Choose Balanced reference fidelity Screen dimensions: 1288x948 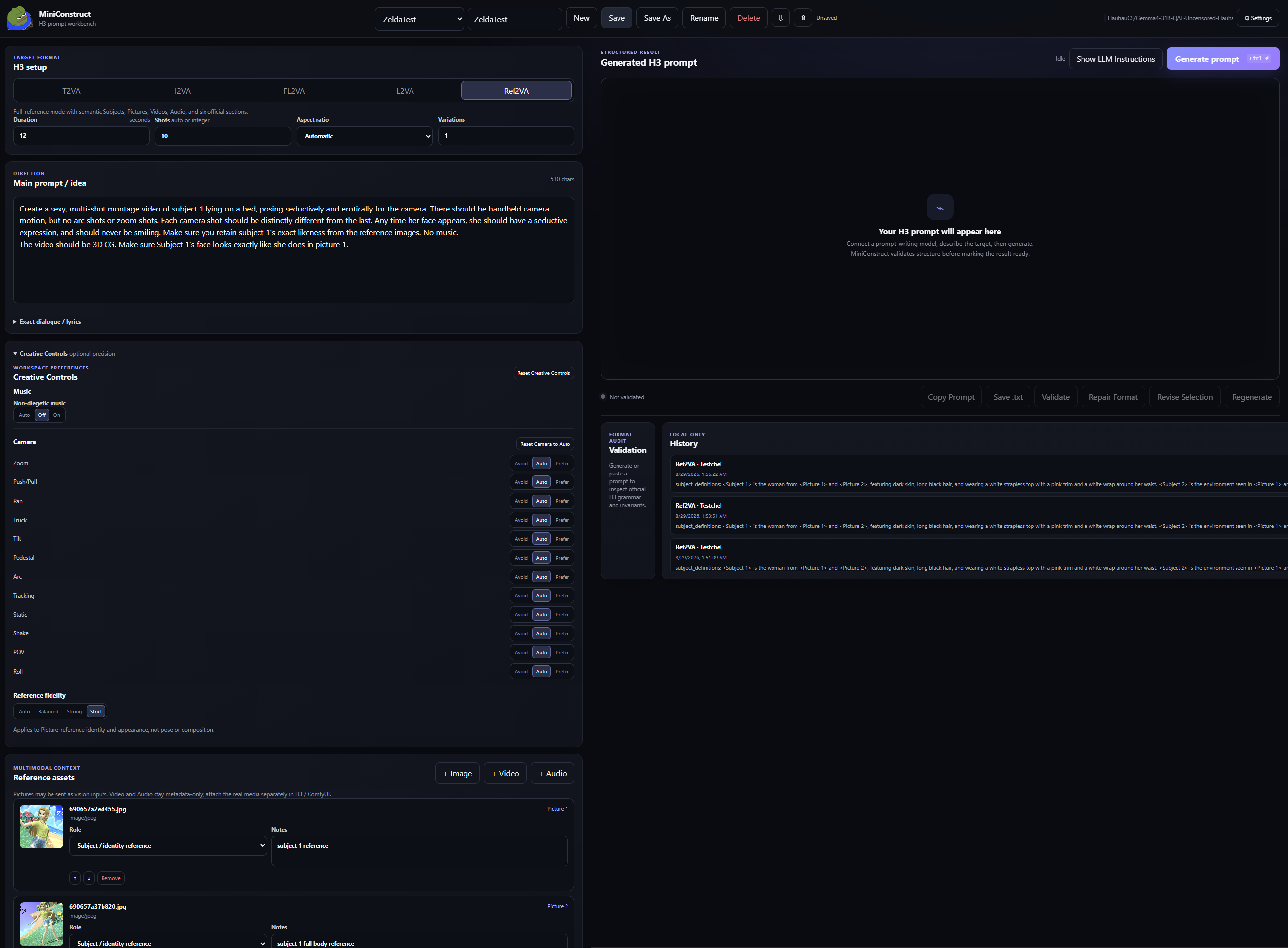(x=48, y=712)
